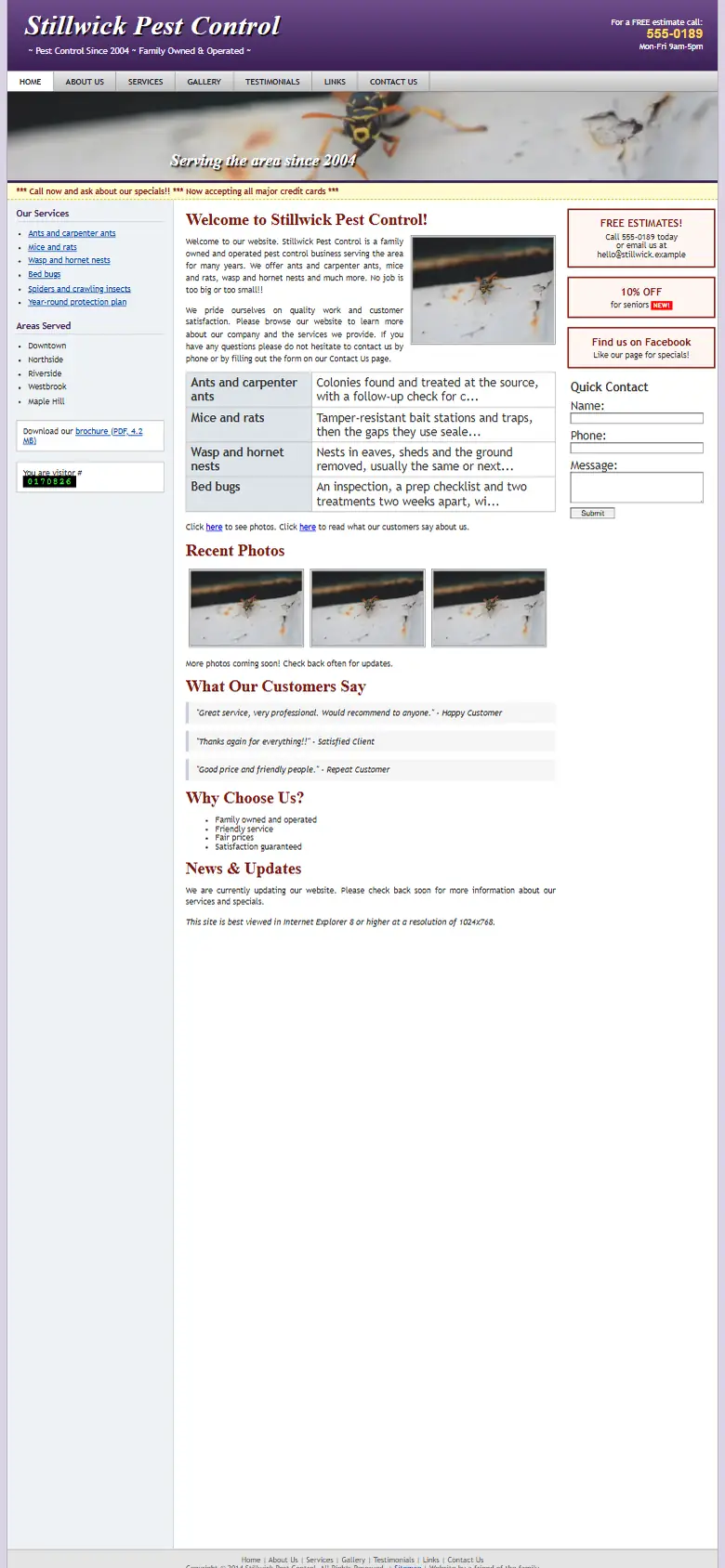This screenshot has height=1568, width=725.
Task: Download the brochure PDF link
Action: (109, 431)
